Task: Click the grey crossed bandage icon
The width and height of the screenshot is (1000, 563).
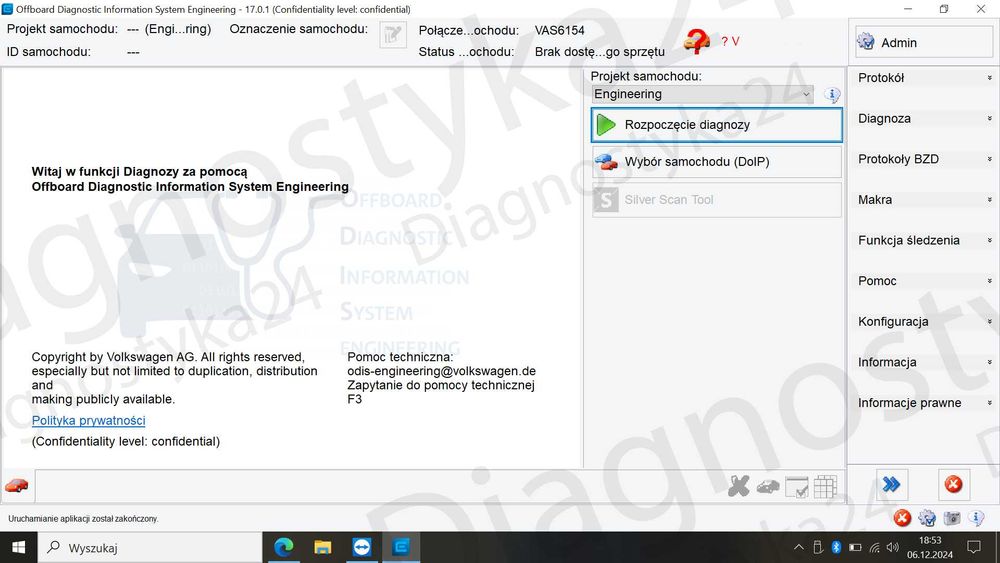Action: click(739, 486)
